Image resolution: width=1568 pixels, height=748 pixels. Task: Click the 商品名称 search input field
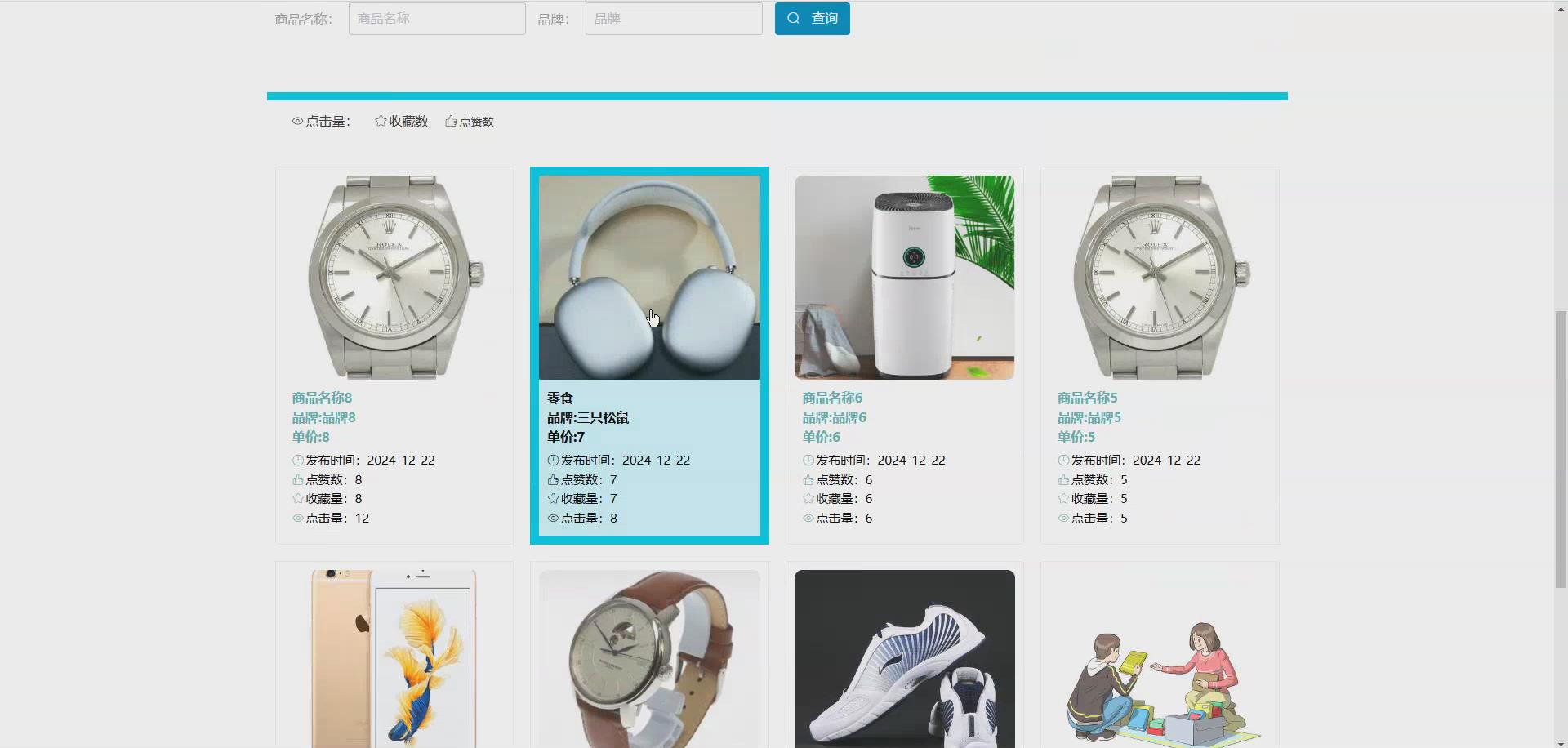click(x=436, y=18)
